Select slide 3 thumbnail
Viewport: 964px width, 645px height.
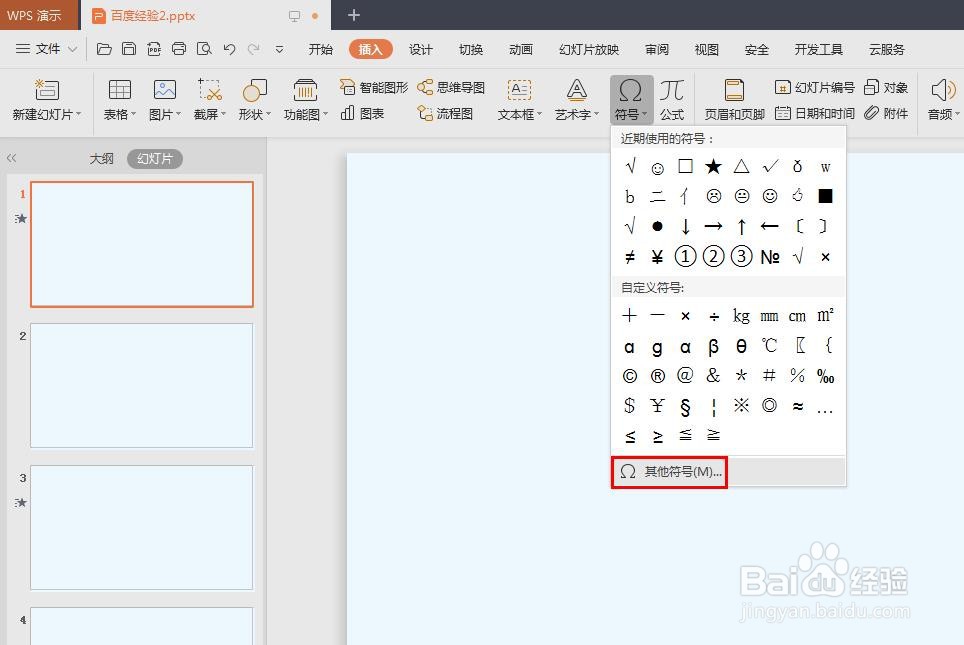[141, 528]
